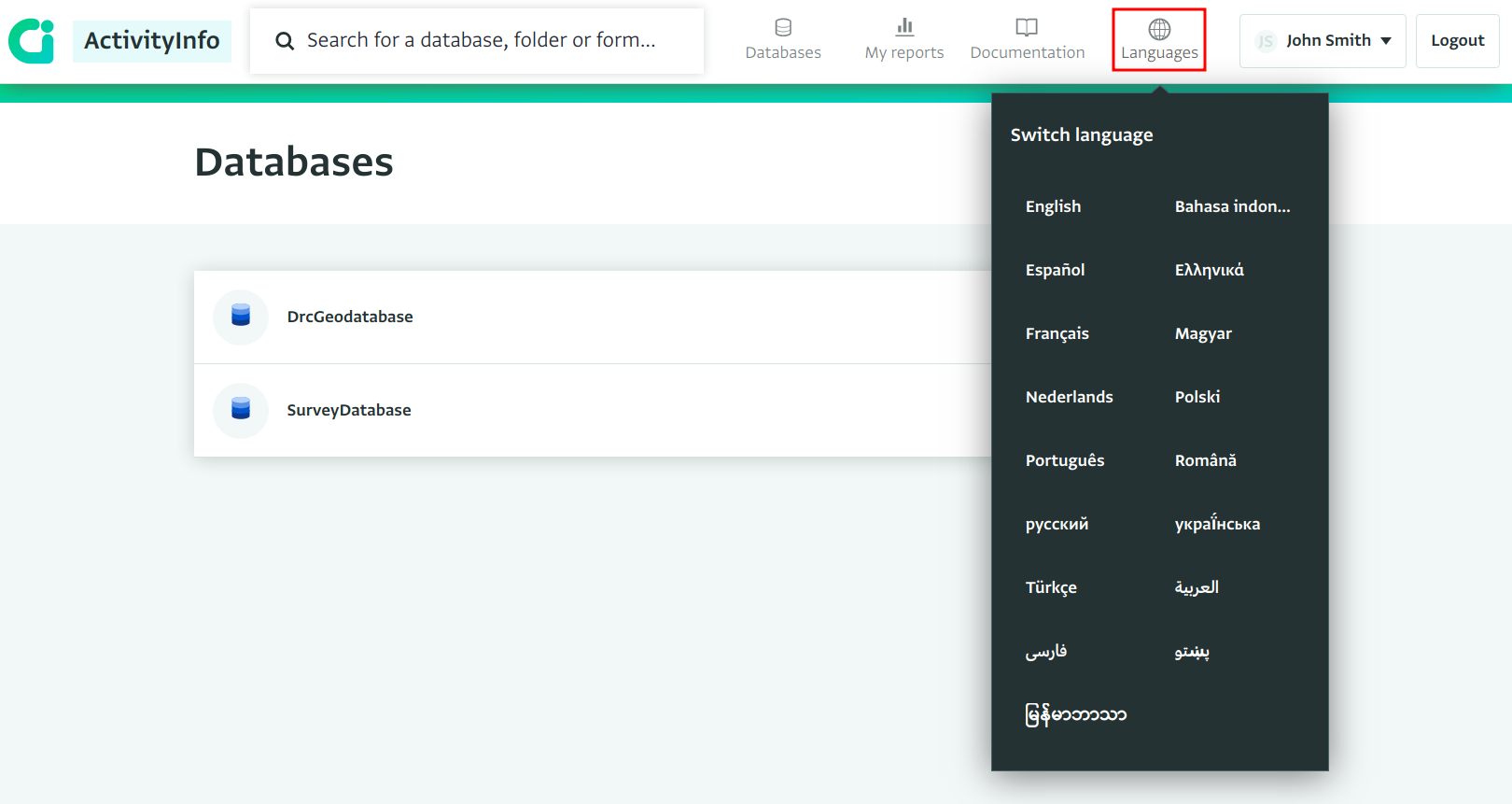Screen dimensions: 1512x804
Task: Click the magnifier search icon
Action: [x=285, y=41]
